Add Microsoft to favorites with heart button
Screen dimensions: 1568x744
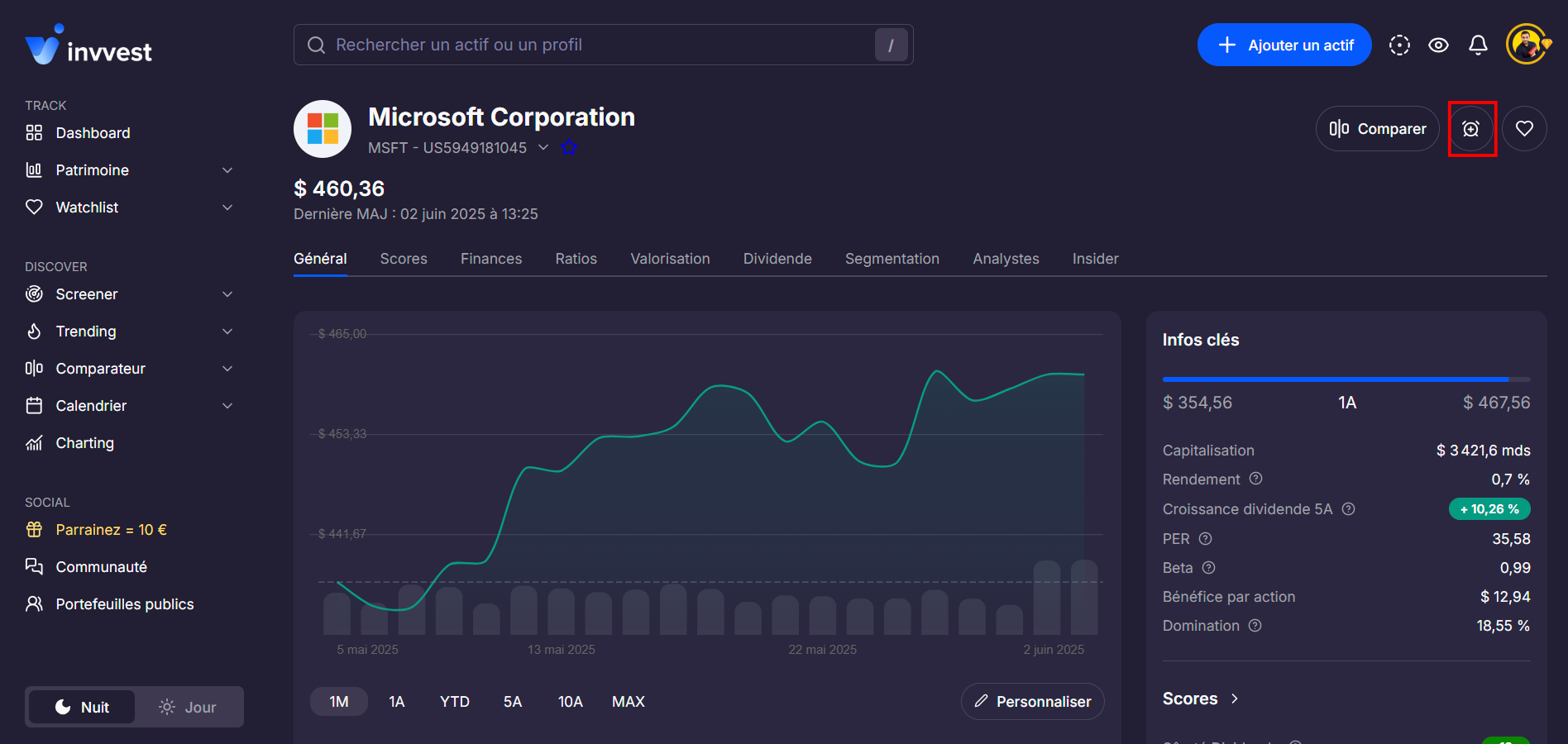click(1524, 129)
